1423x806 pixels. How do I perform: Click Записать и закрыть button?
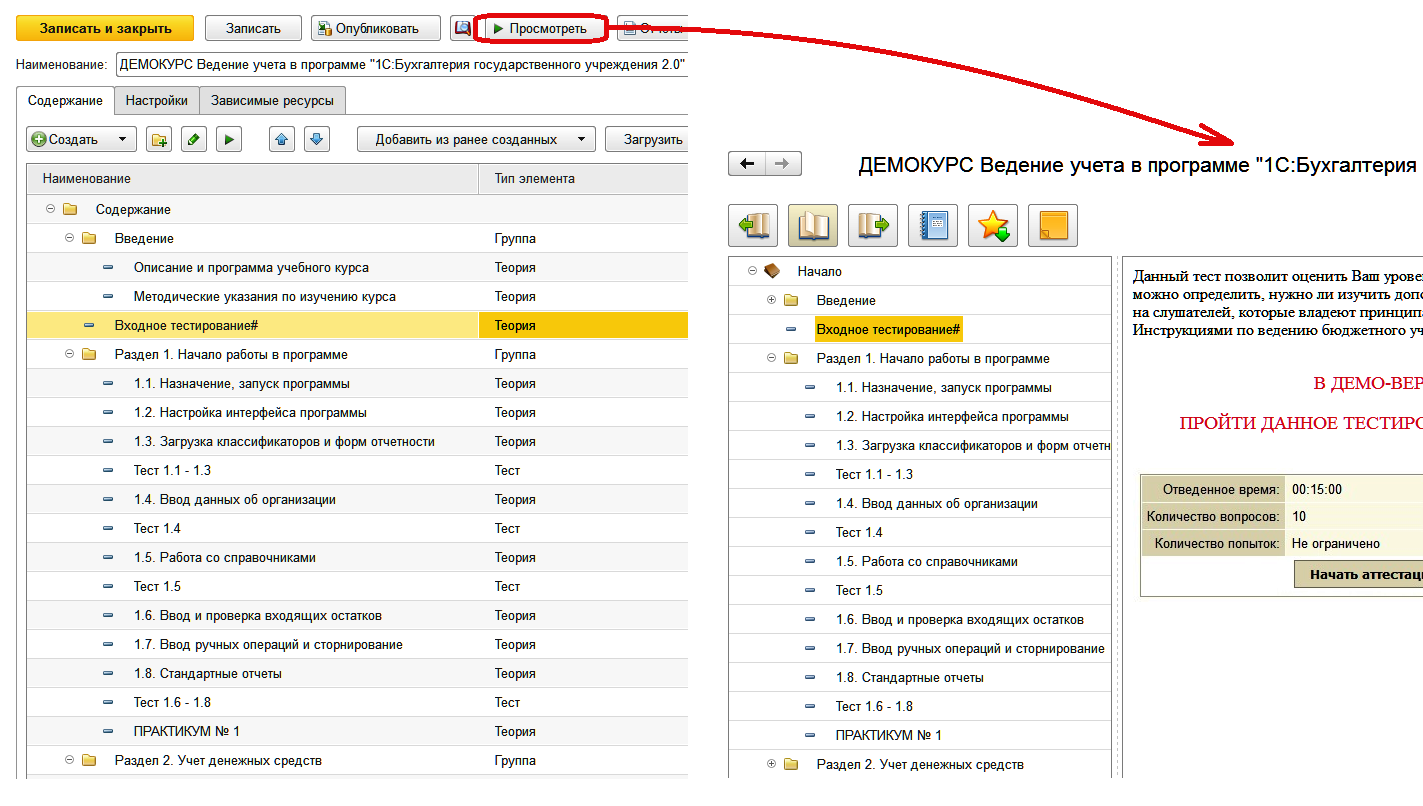pyautogui.click(x=105, y=29)
